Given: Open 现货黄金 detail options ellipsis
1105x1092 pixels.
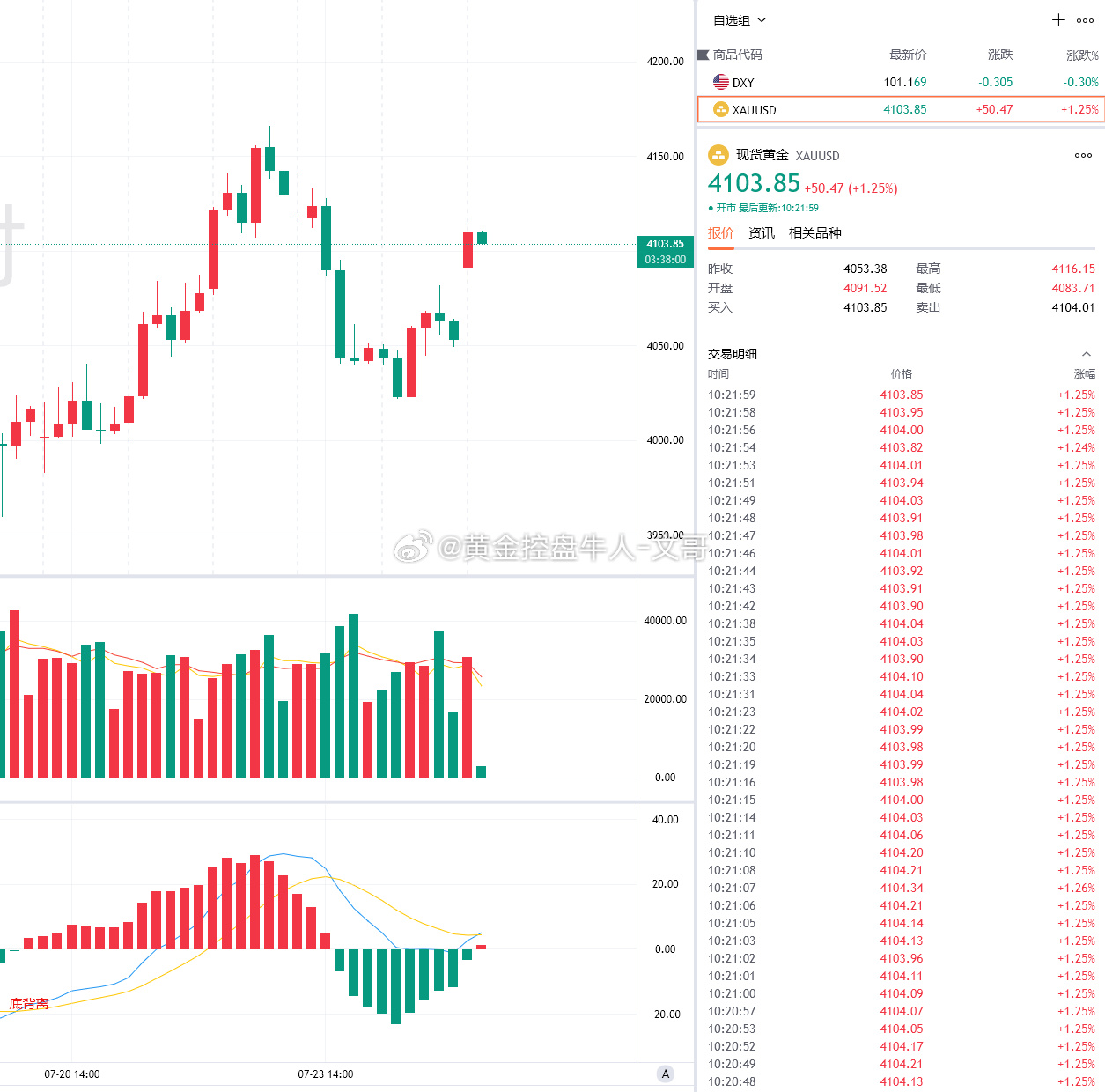Looking at the screenshot, I should coord(1083,155).
